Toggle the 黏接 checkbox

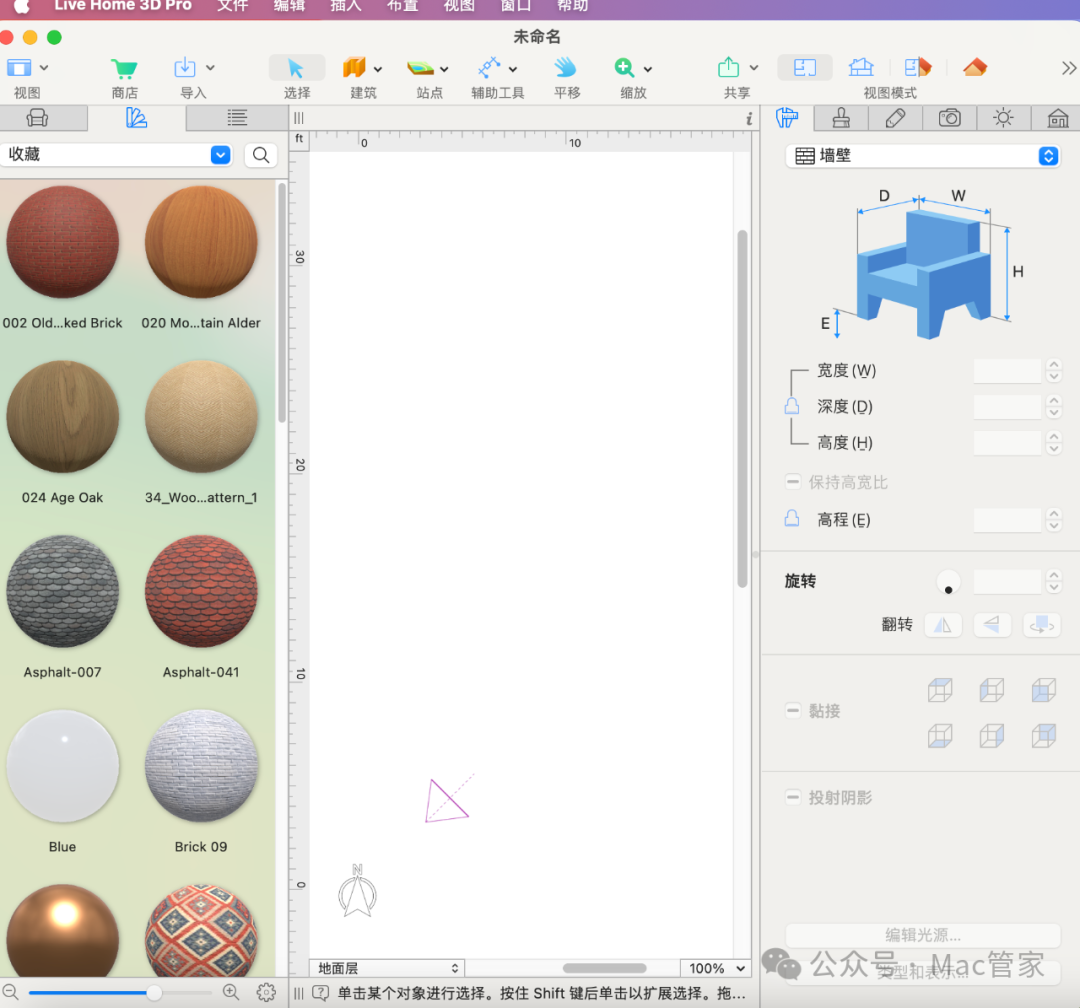pyautogui.click(x=793, y=710)
